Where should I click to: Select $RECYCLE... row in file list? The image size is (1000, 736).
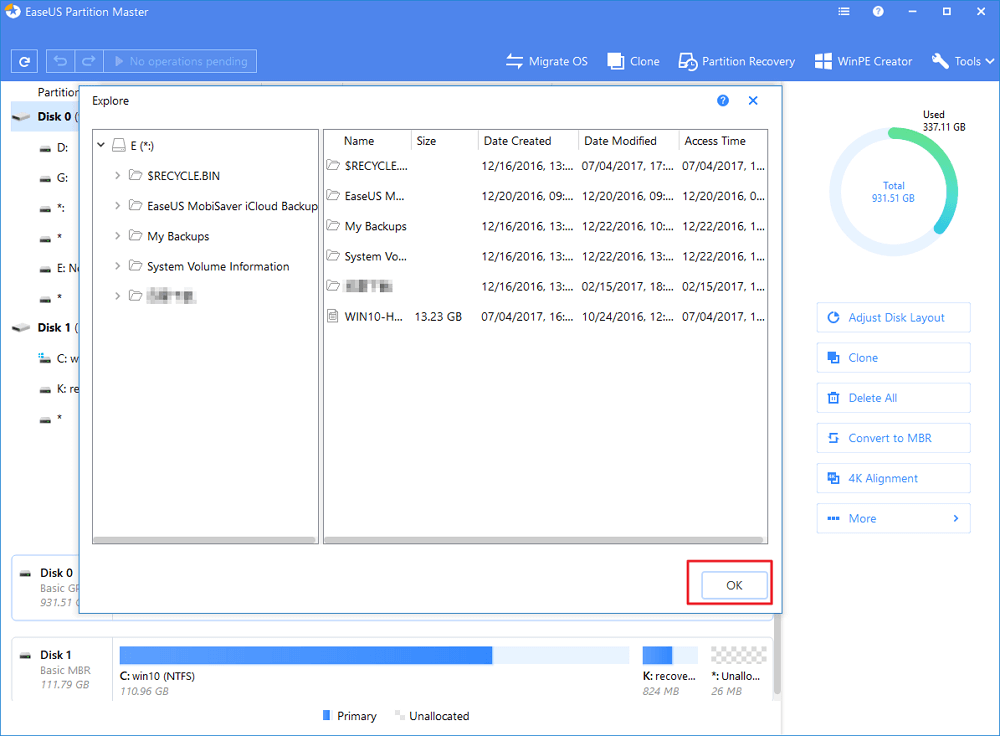point(545,166)
